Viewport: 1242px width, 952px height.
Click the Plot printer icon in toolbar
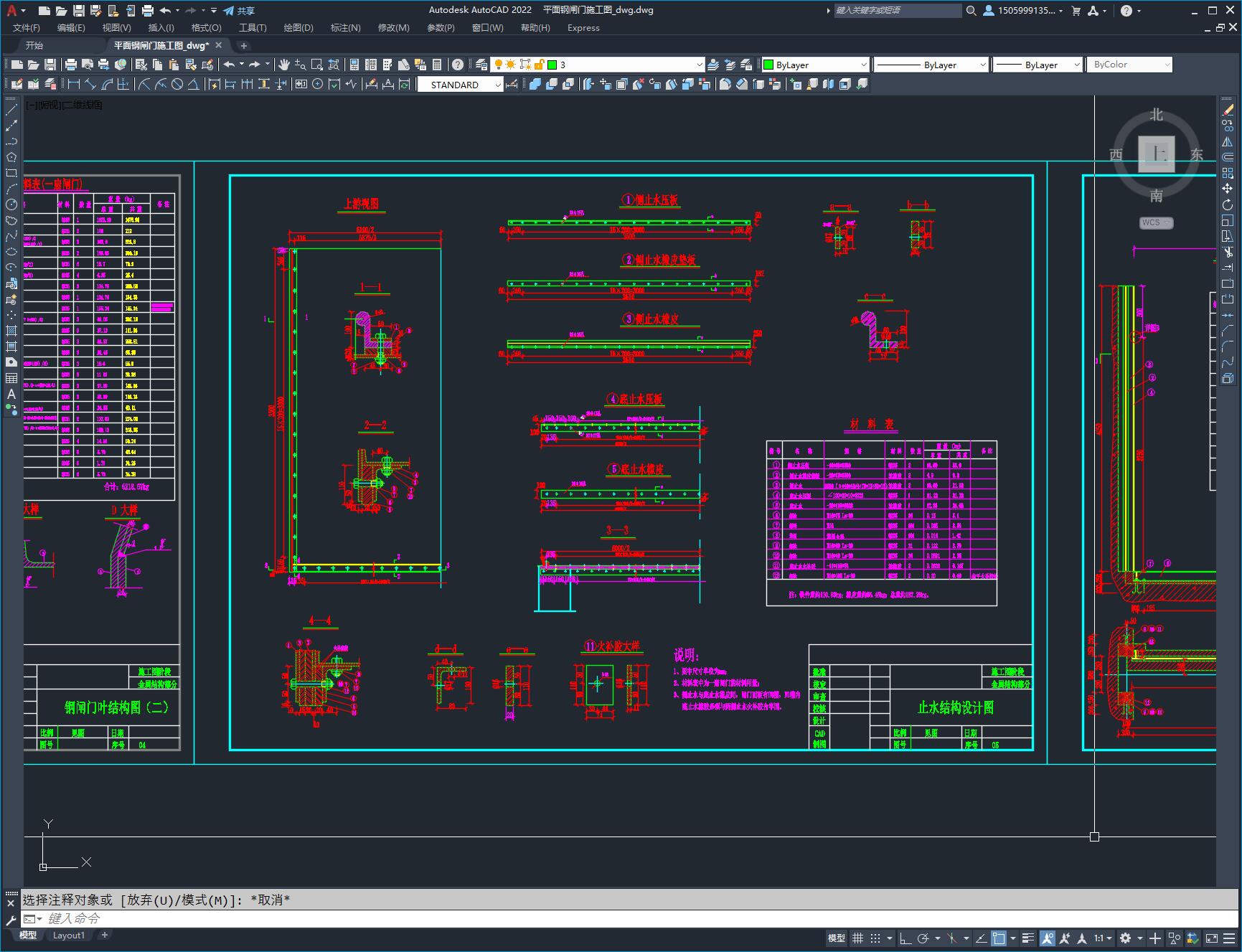pyautogui.click(x=70, y=65)
